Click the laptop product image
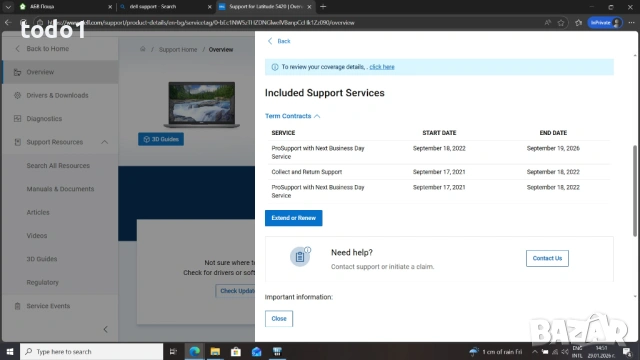Image resolution: width=640 pixels, height=360 pixels. coord(201,104)
